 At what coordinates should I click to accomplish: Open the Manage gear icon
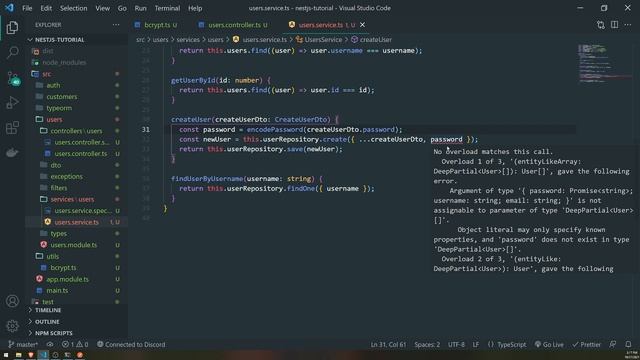(12, 326)
